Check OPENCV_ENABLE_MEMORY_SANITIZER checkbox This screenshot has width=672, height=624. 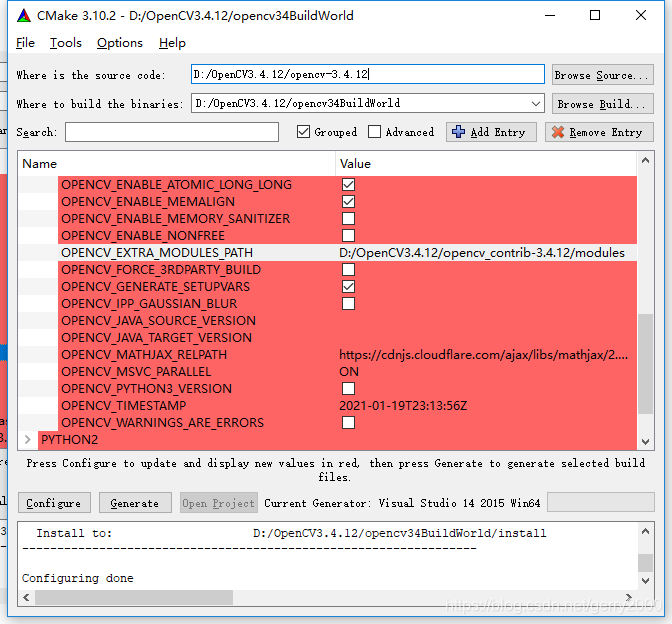348,219
